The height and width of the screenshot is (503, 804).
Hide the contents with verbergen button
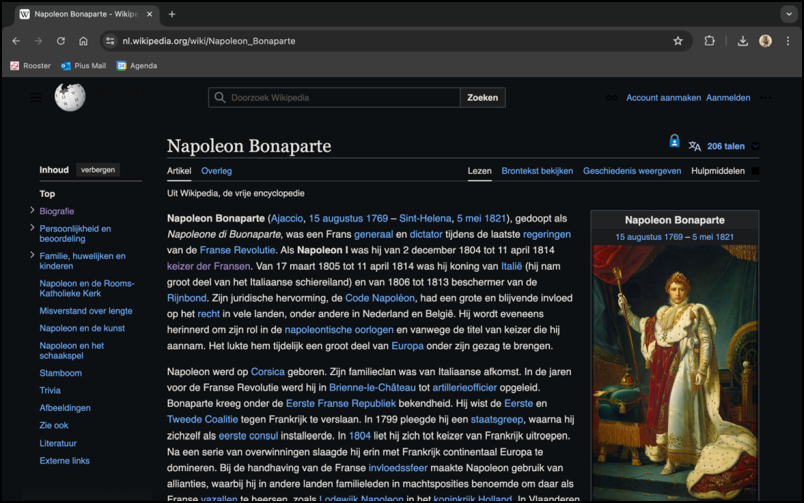[x=98, y=170]
